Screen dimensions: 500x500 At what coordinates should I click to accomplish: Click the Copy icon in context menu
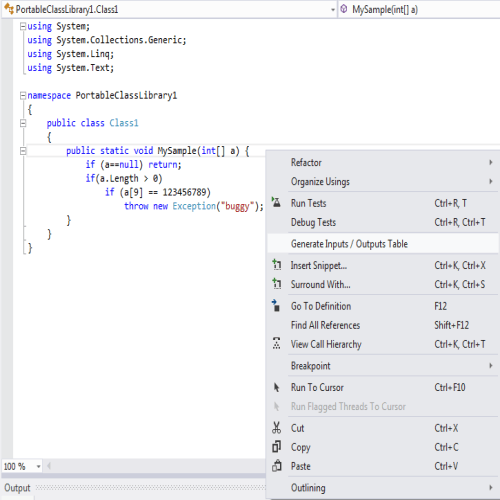tap(276, 447)
